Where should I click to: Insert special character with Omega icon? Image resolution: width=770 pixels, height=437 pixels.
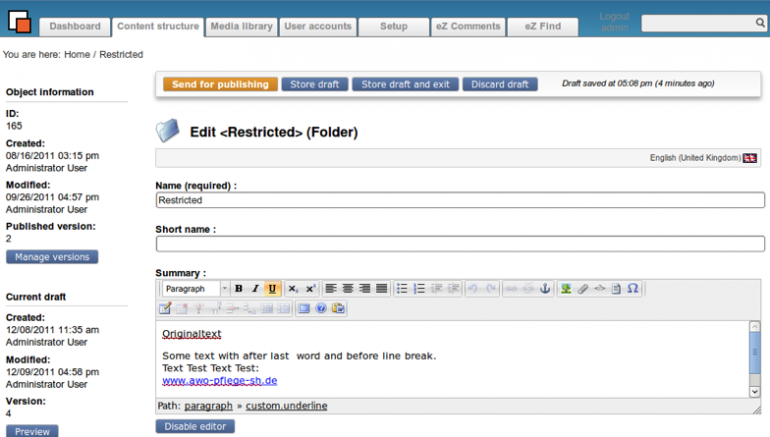(x=633, y=289)
